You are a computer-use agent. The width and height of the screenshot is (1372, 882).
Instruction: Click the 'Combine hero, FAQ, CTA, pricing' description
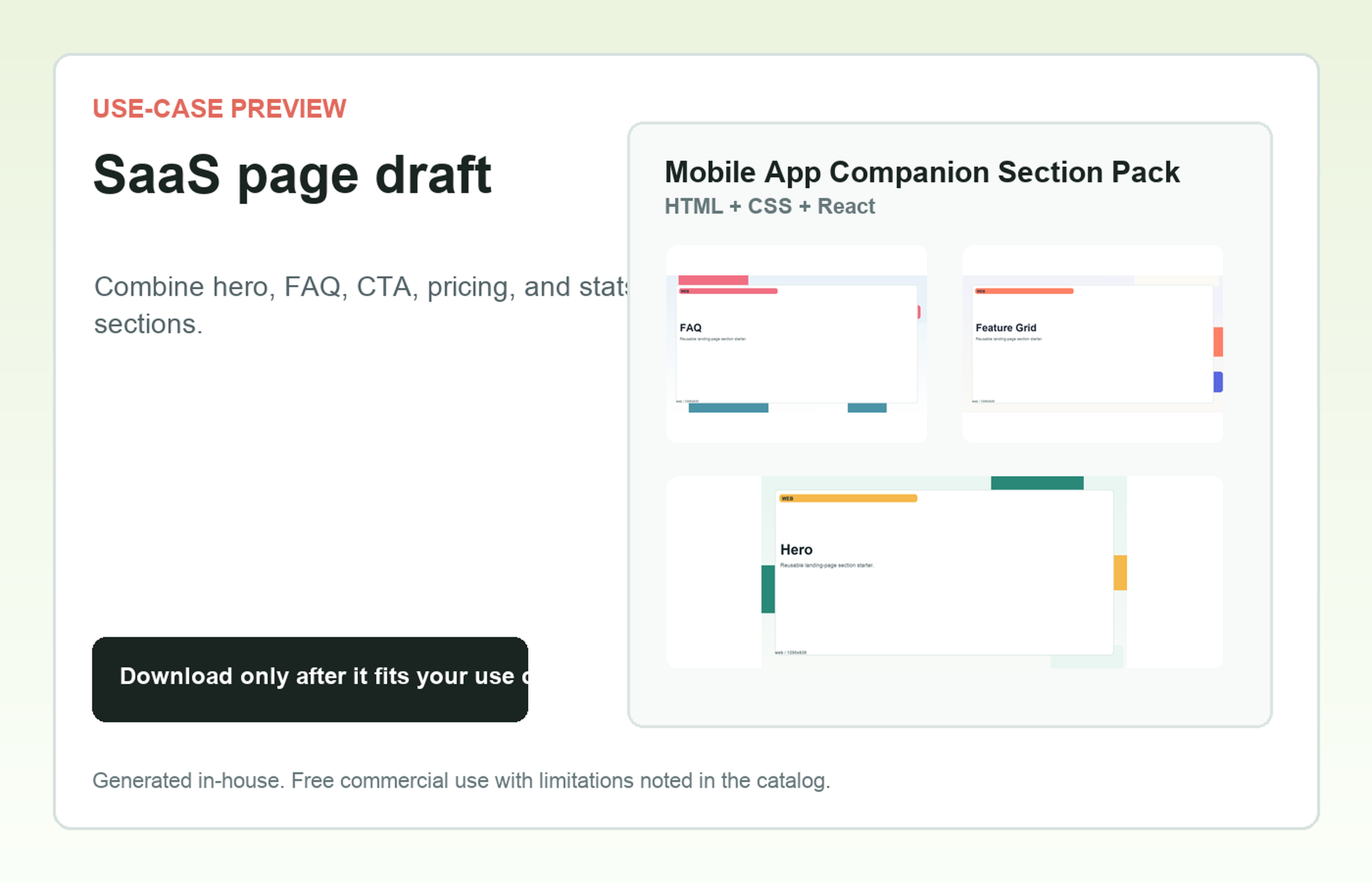click(361, 305)
